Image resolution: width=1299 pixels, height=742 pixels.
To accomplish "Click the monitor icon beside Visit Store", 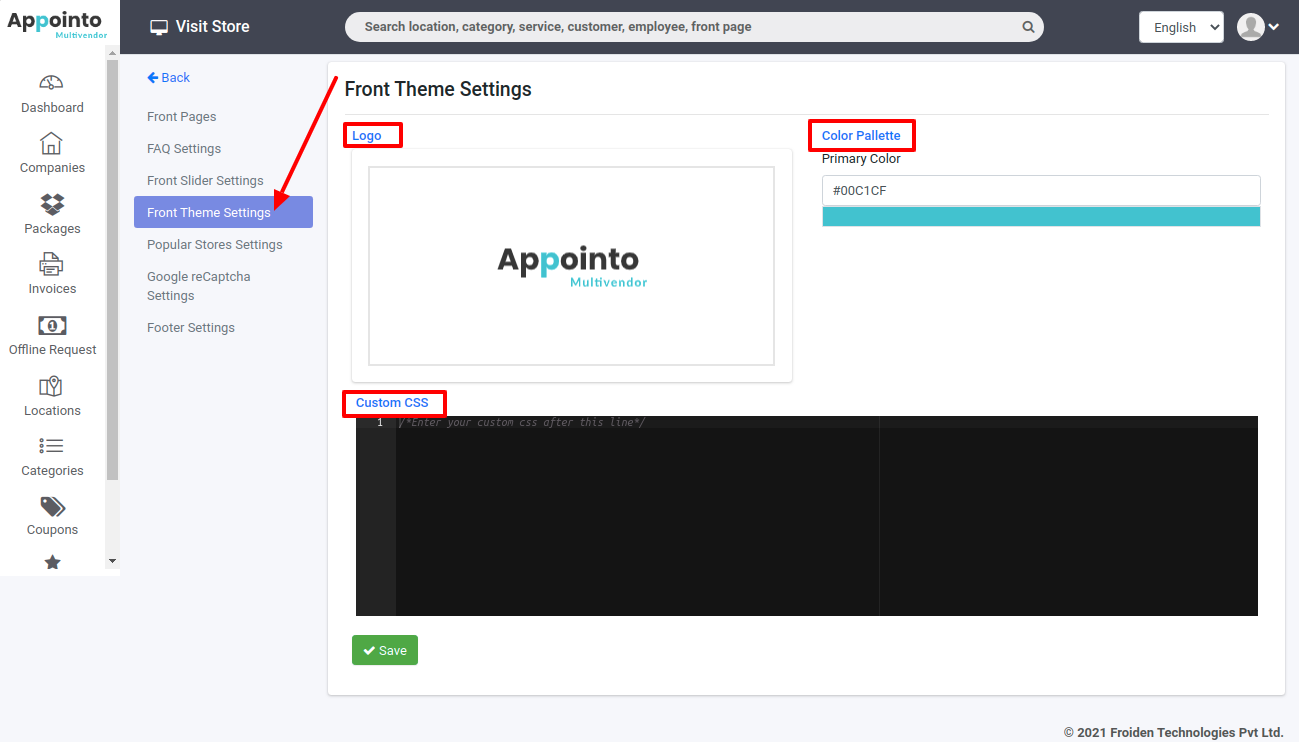I will 159,27.
